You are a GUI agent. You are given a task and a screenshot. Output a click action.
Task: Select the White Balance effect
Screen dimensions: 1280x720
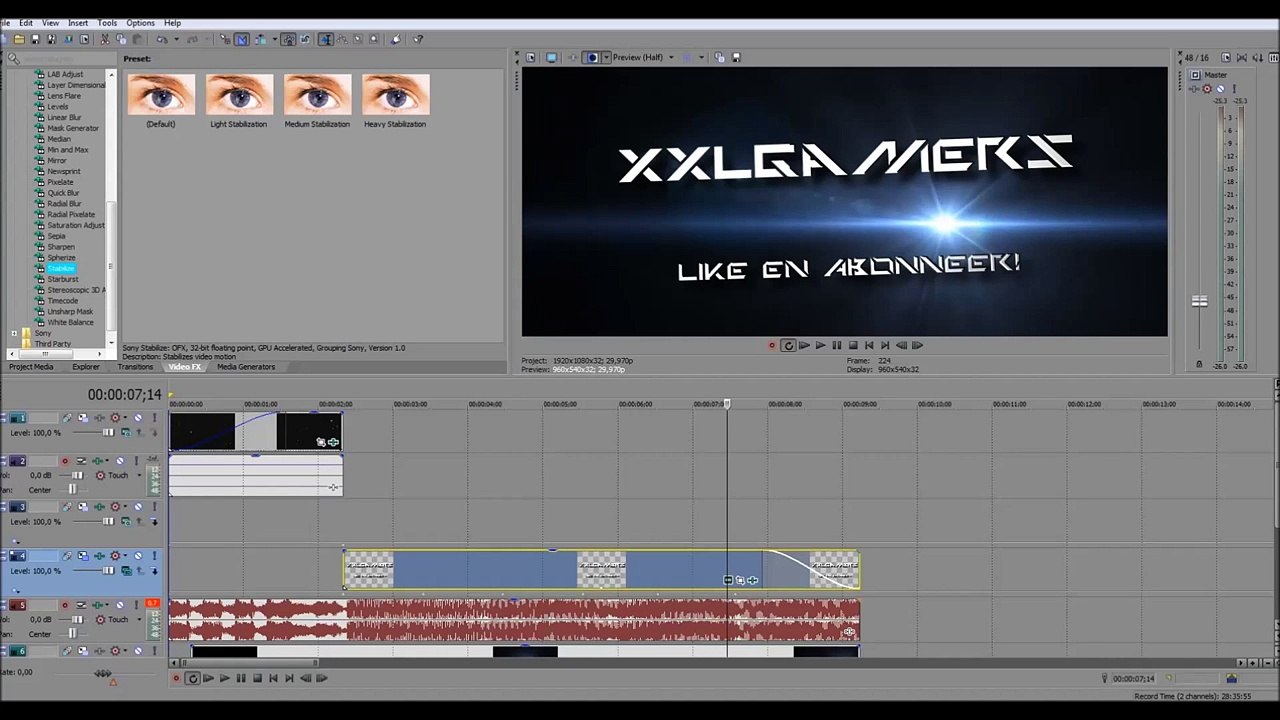[x=70, y=322]
